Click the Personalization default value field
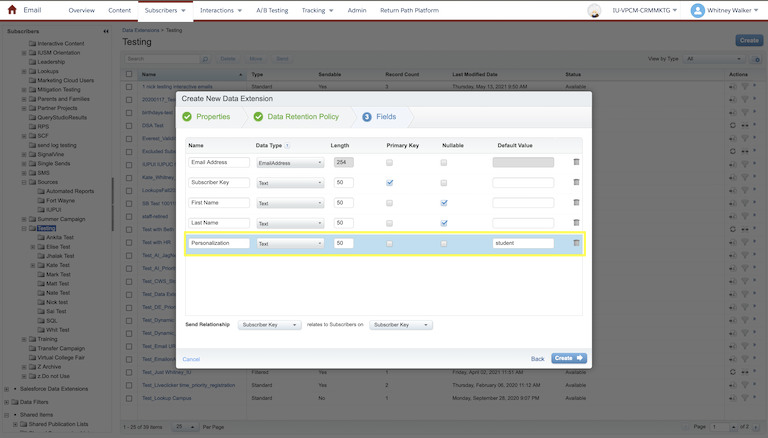Viewport: 768px width, 438px height. tap(523, 243)
